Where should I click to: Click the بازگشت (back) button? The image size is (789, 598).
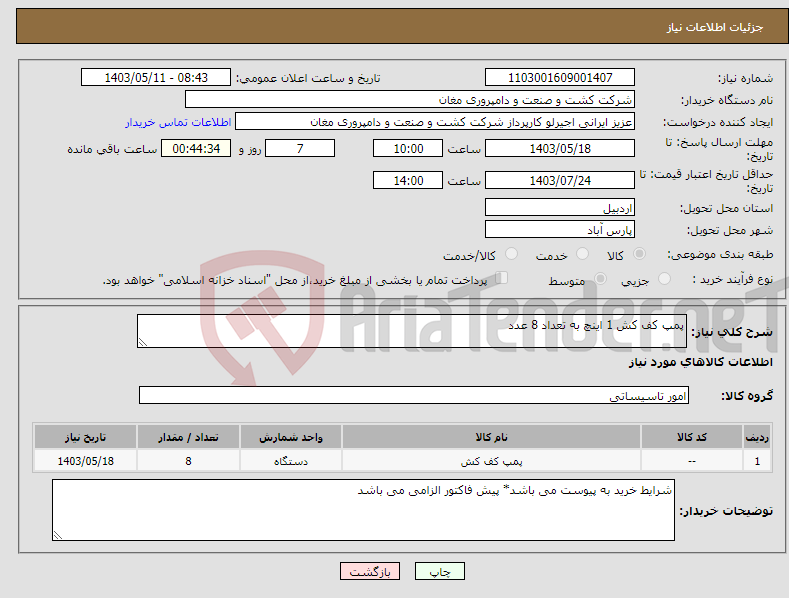370,571
